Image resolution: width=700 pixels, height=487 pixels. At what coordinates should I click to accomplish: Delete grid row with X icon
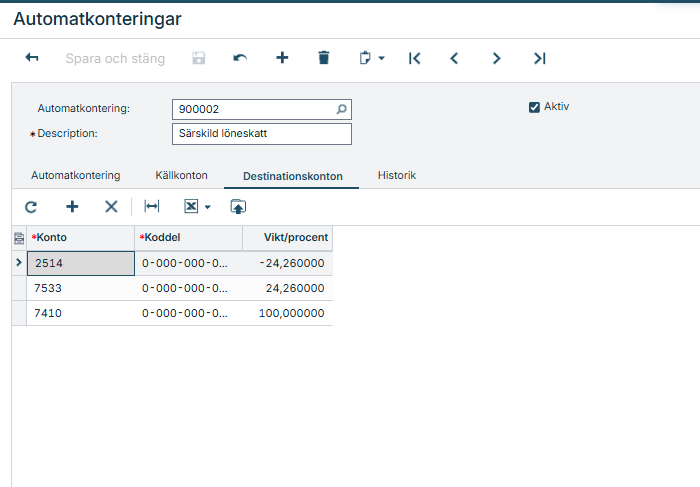click(111, 207)
